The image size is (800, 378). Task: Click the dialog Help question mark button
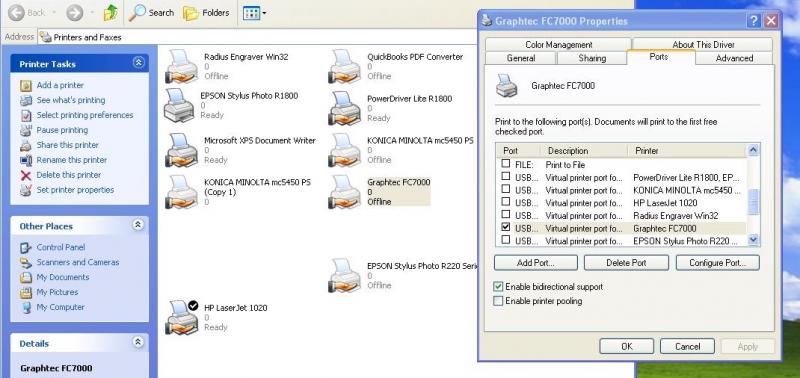click(x=754, y=21)
